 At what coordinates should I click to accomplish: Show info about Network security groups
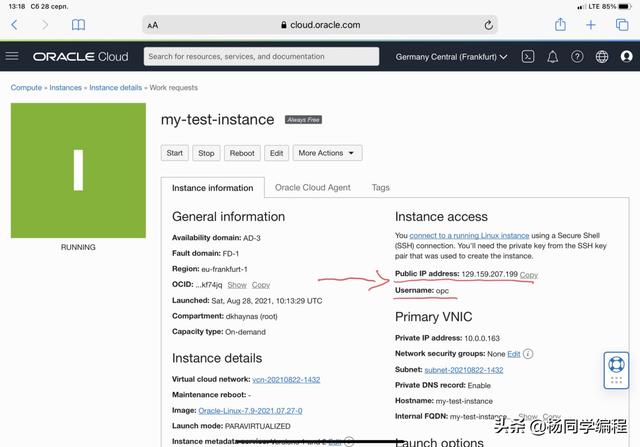pyautogui.click(x=528, y=354)
